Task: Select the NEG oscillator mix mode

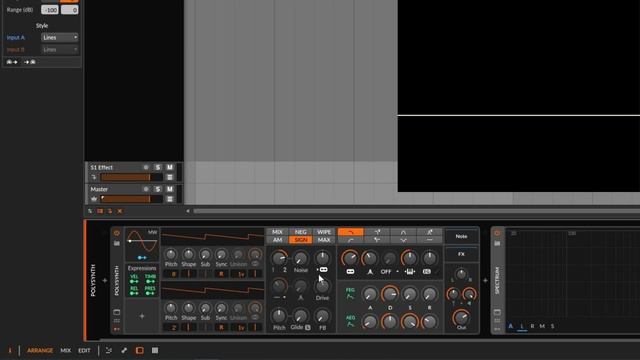Action: click(x=300, y=232)
